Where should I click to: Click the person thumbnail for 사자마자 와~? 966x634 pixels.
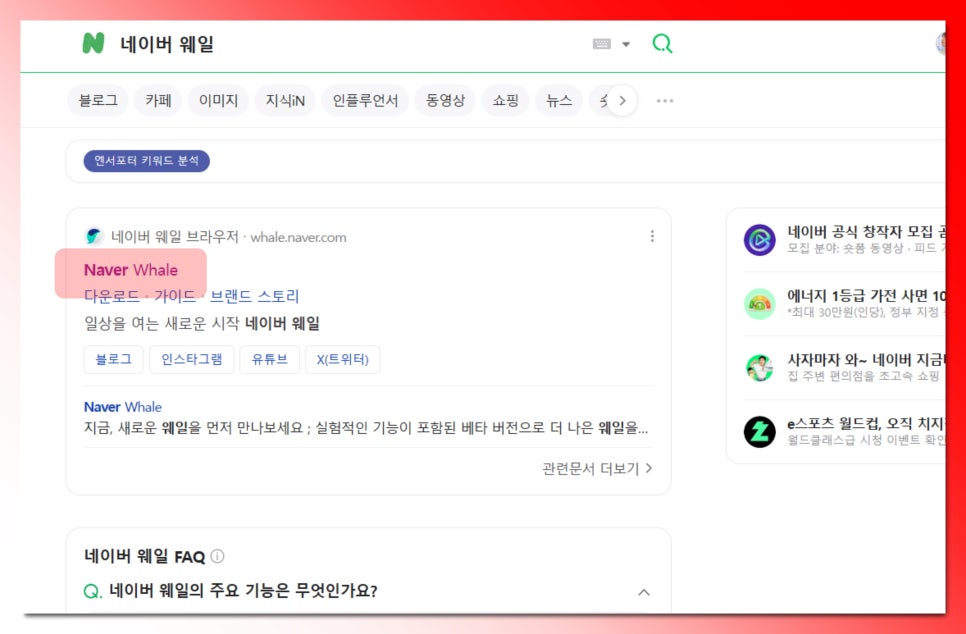760,368
